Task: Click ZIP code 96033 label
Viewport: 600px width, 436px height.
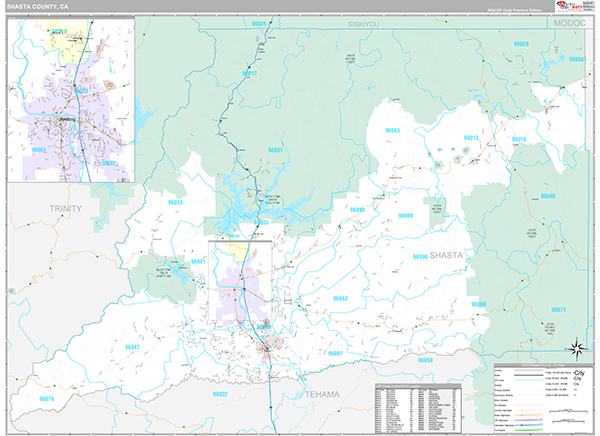Action: [175, 202]
